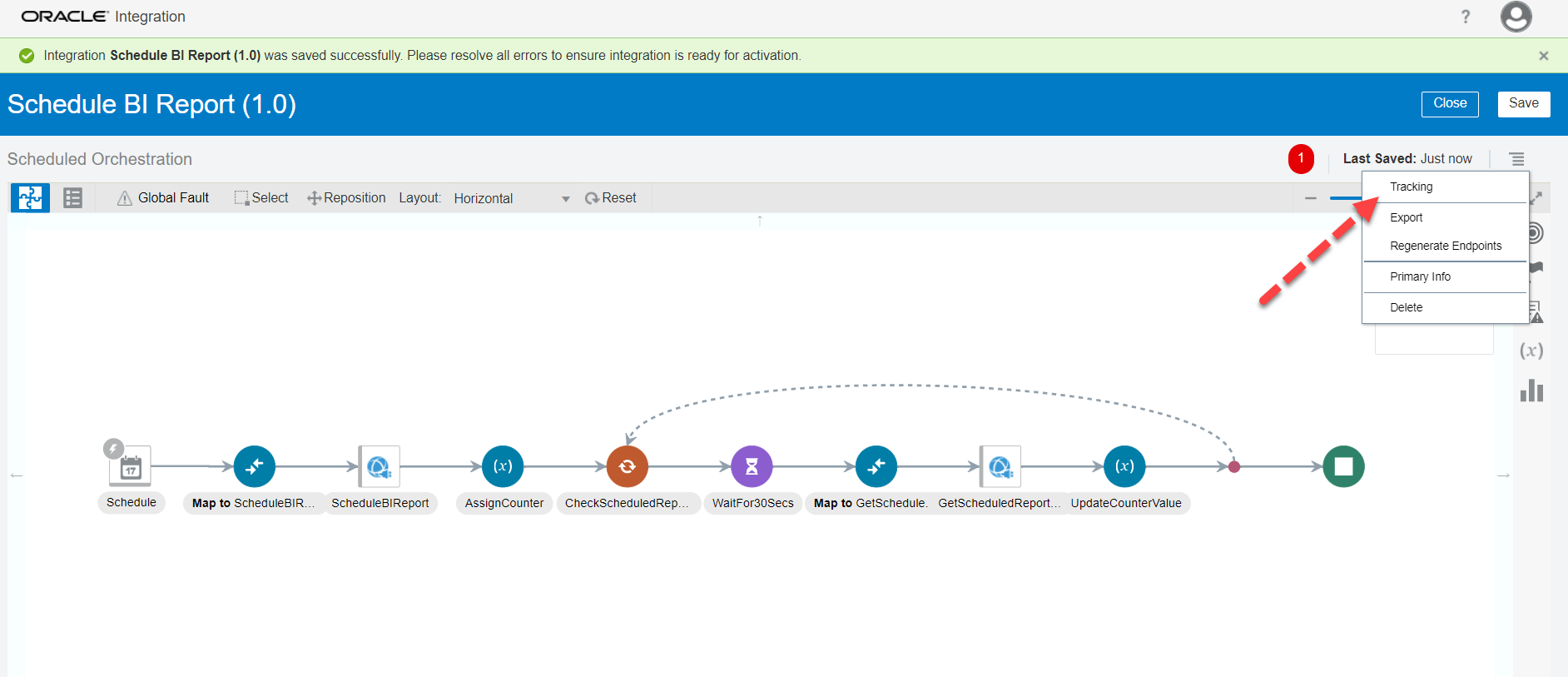The width and height of the screenshot is (1568, 677).
Task: Dismiss the green success notification banner
Action: point(1544,56)
